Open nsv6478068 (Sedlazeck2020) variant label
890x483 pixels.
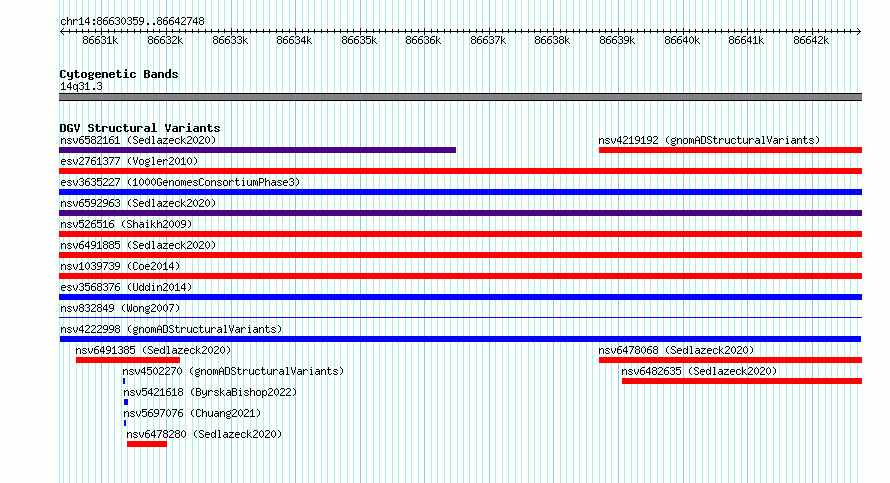pos(676,350)
